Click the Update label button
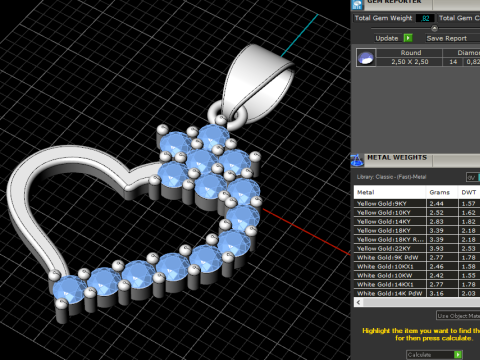 click(387, 38)
